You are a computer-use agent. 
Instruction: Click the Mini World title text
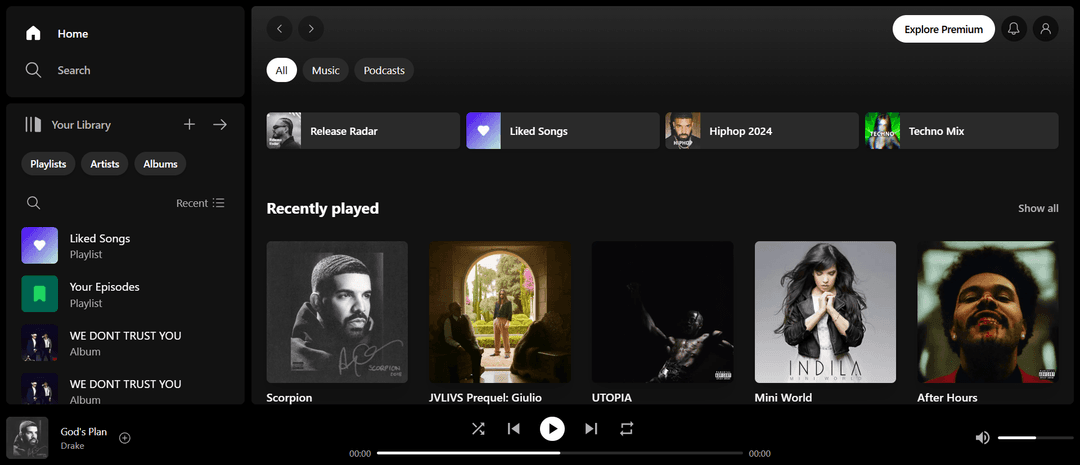[x=783, y=397]
